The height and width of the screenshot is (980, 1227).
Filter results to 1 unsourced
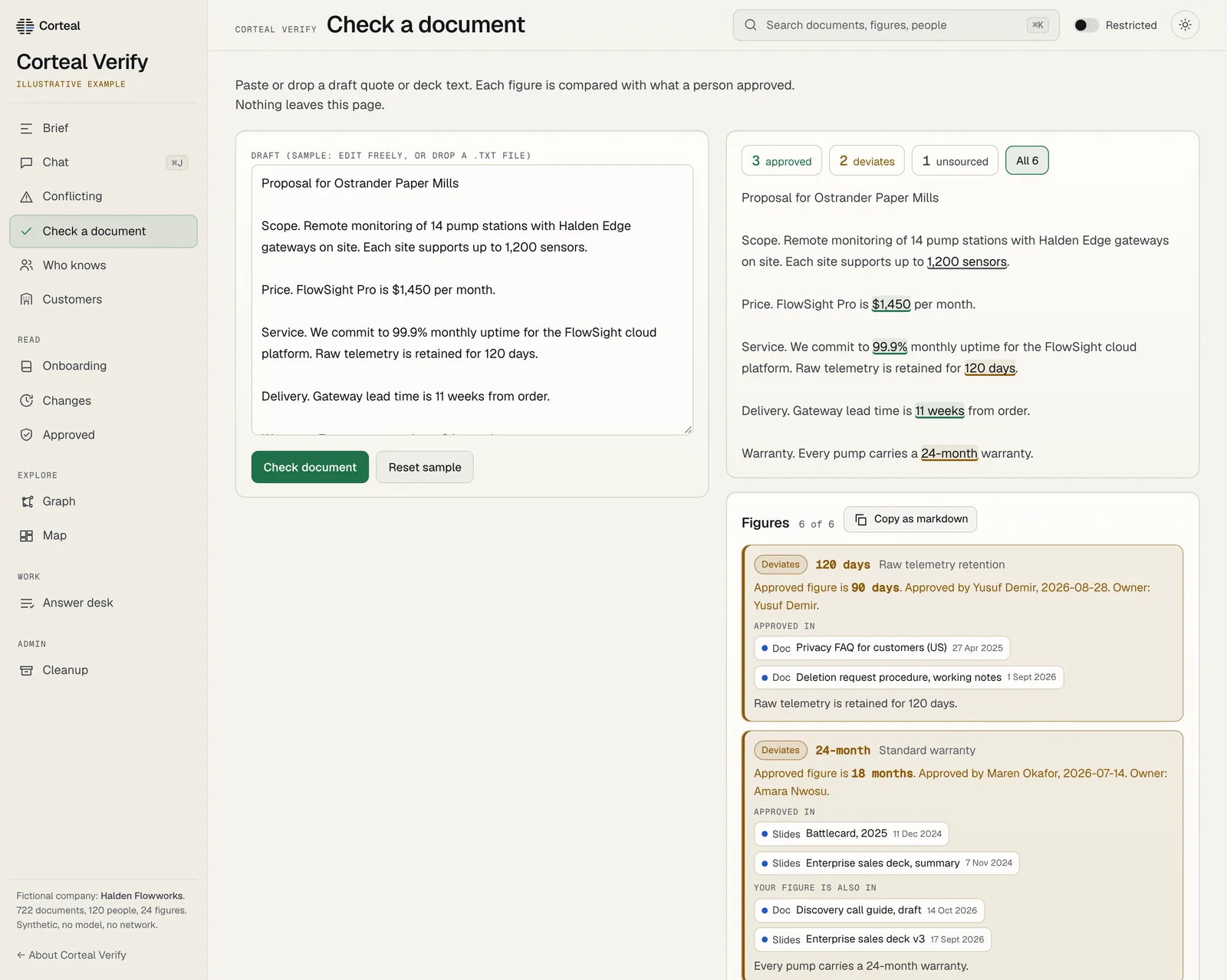[955, 160]
